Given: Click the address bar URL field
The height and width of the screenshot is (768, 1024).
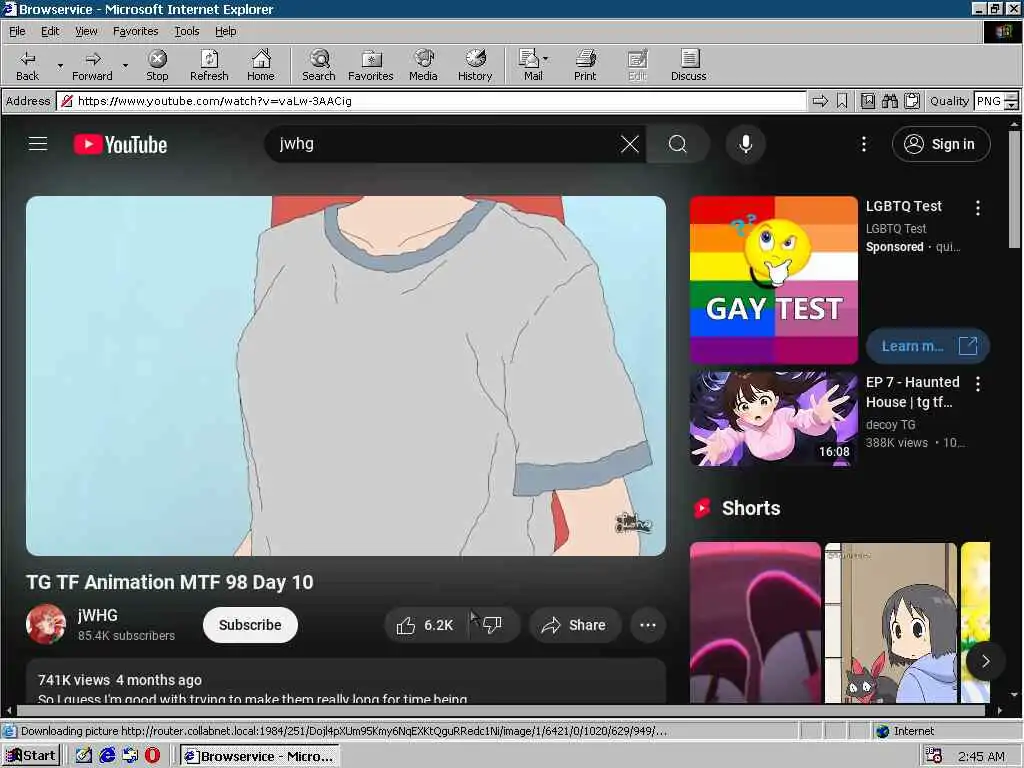Looking at the screenshot, I should tap(431, 101).
